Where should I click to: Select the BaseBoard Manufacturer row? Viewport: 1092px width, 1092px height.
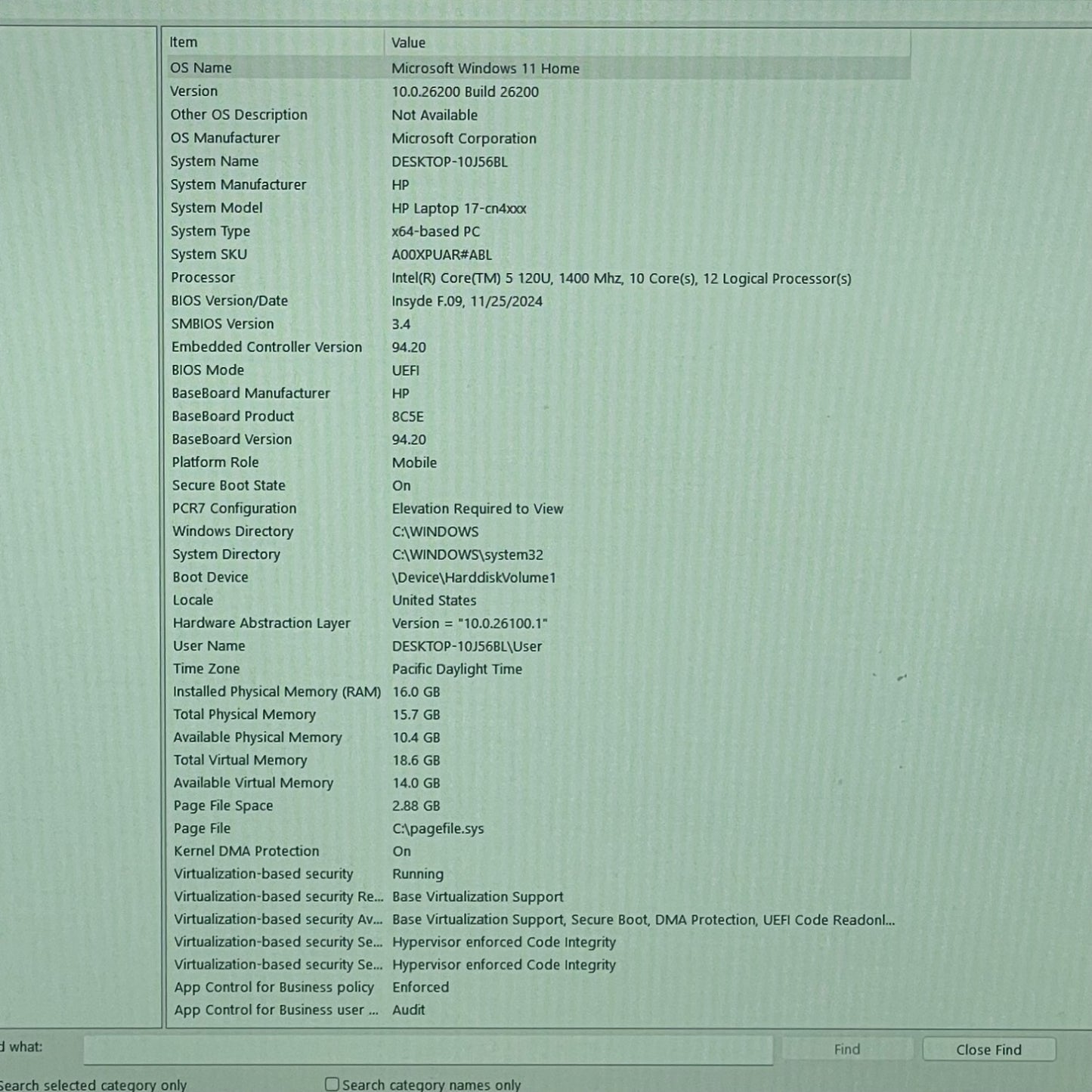tap(538, 393)
